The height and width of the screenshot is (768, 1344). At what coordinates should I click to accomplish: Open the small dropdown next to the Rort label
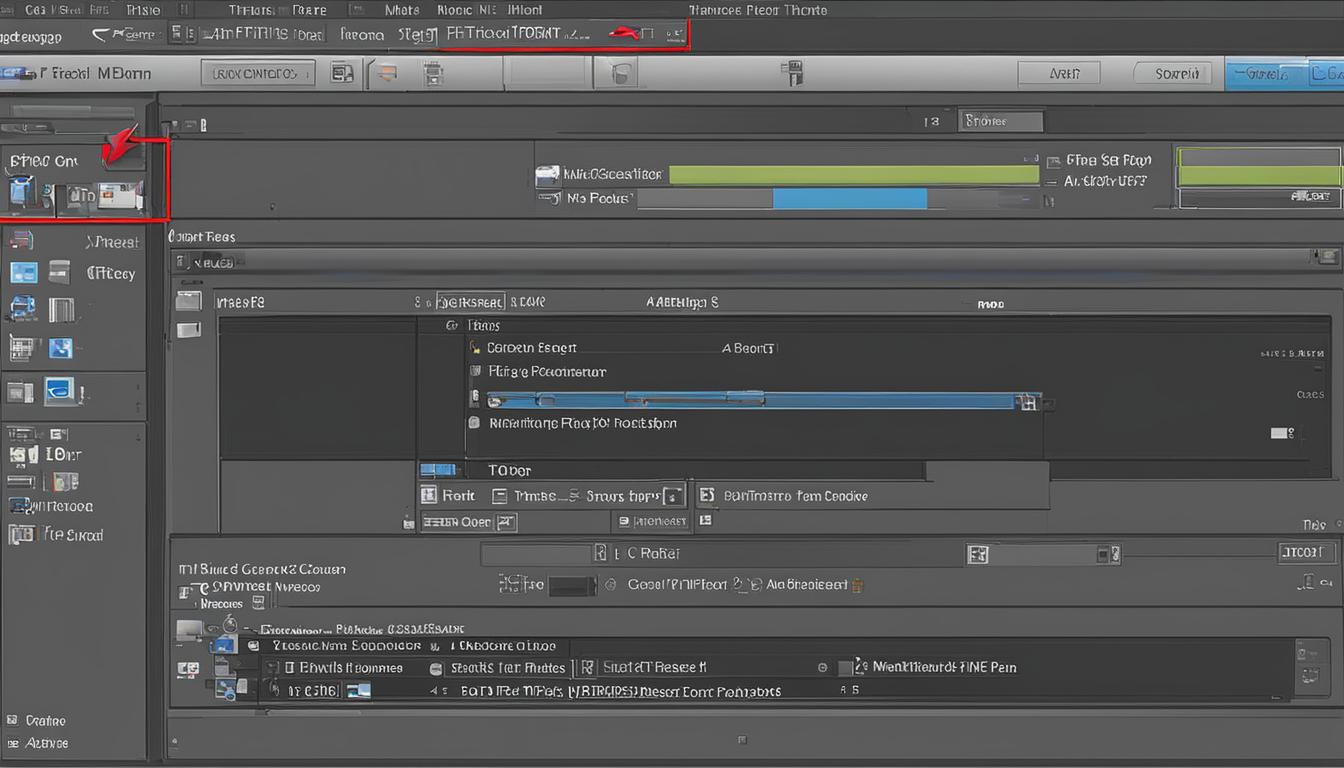click(497, 495)
